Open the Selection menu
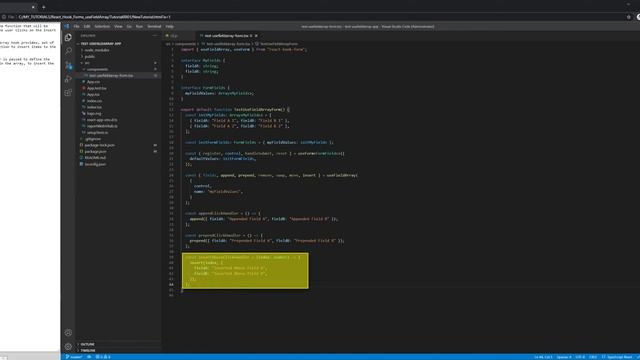This screenshot has width=640, height=360. click(102, 27)
